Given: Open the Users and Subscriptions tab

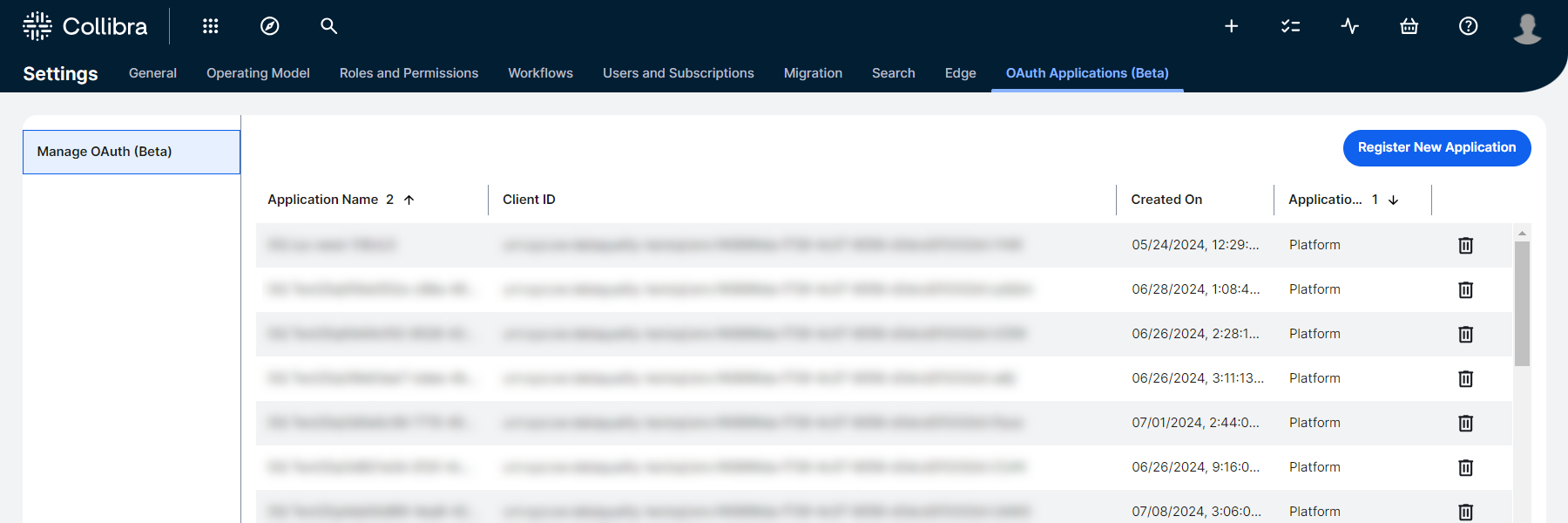Looking at the screenshot, I should (x=678, y=73).
